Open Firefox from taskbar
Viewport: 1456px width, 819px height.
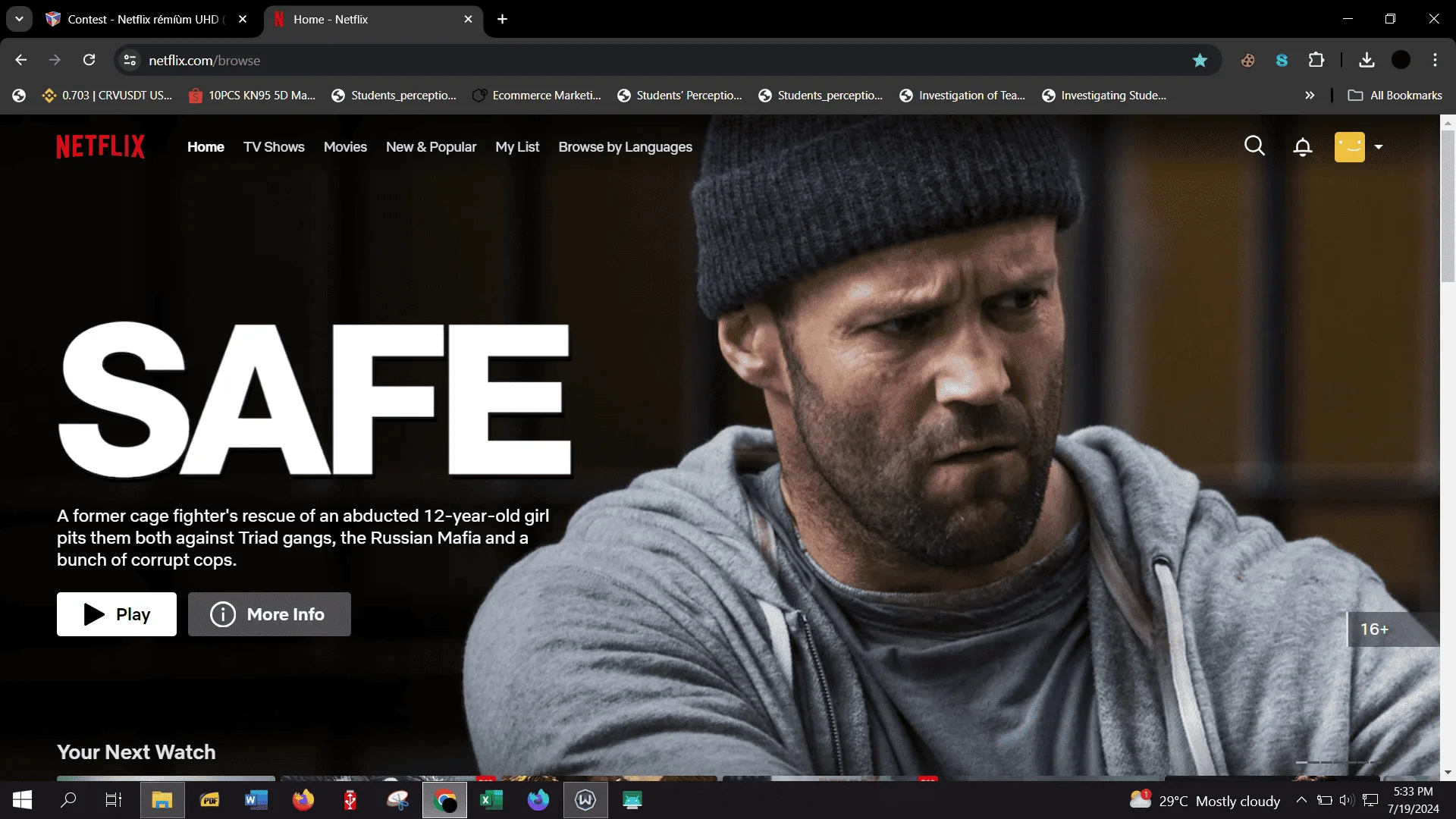pos(303,800)
